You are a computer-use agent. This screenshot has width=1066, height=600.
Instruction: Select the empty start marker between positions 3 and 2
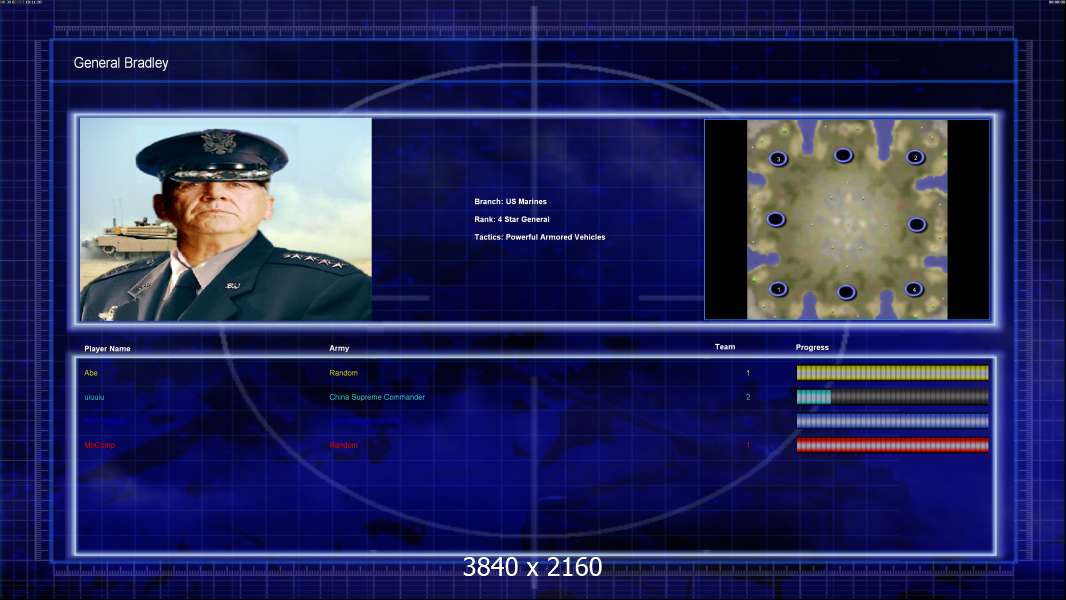[844, 156]
